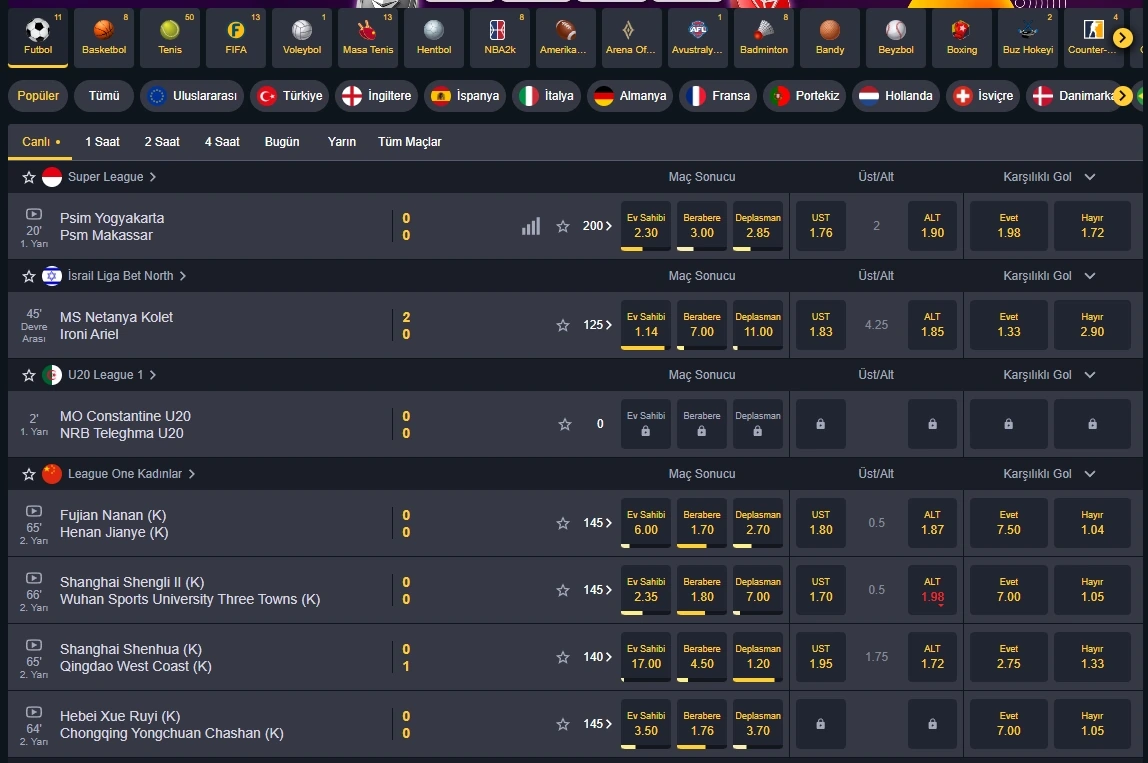The image size is (1148, 763).
Task: Open Masa Tenis category
Action: point(368,37)
